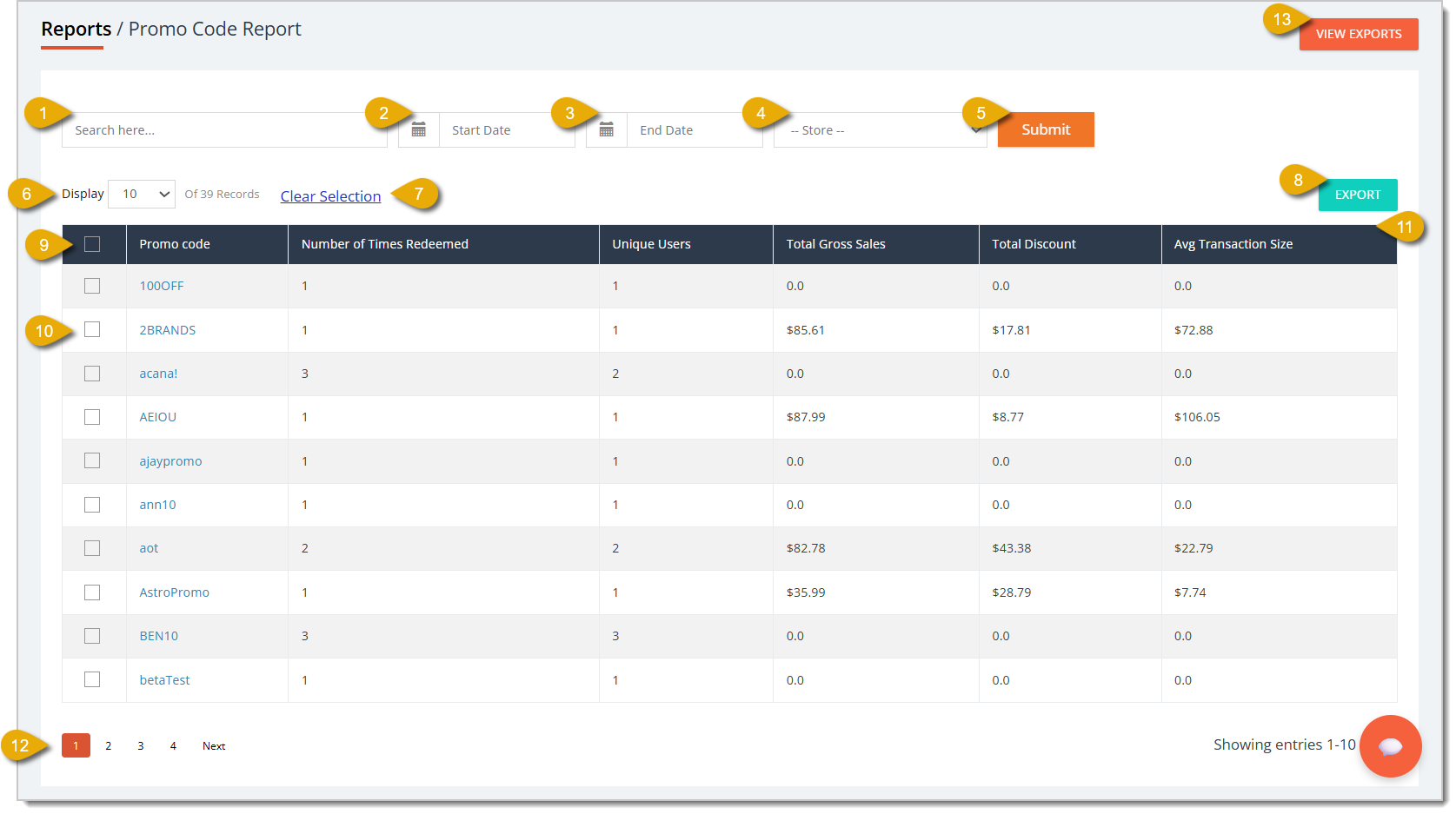
Task: Check the box for 100OFF row
Action: 92,286
